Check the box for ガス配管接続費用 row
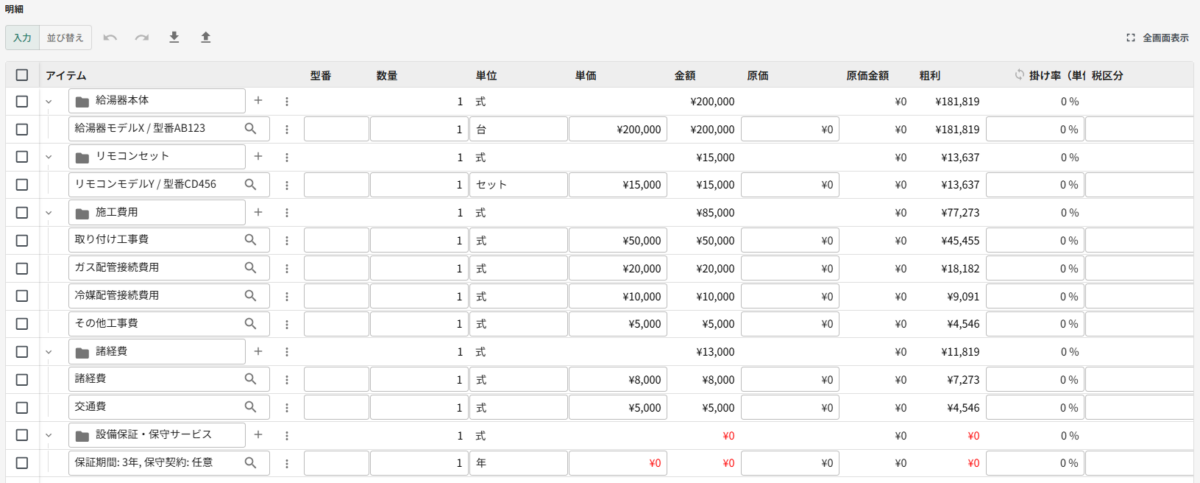Image resolution: width=1200 pixels, height=483 pixels. [x=22, y=268]
